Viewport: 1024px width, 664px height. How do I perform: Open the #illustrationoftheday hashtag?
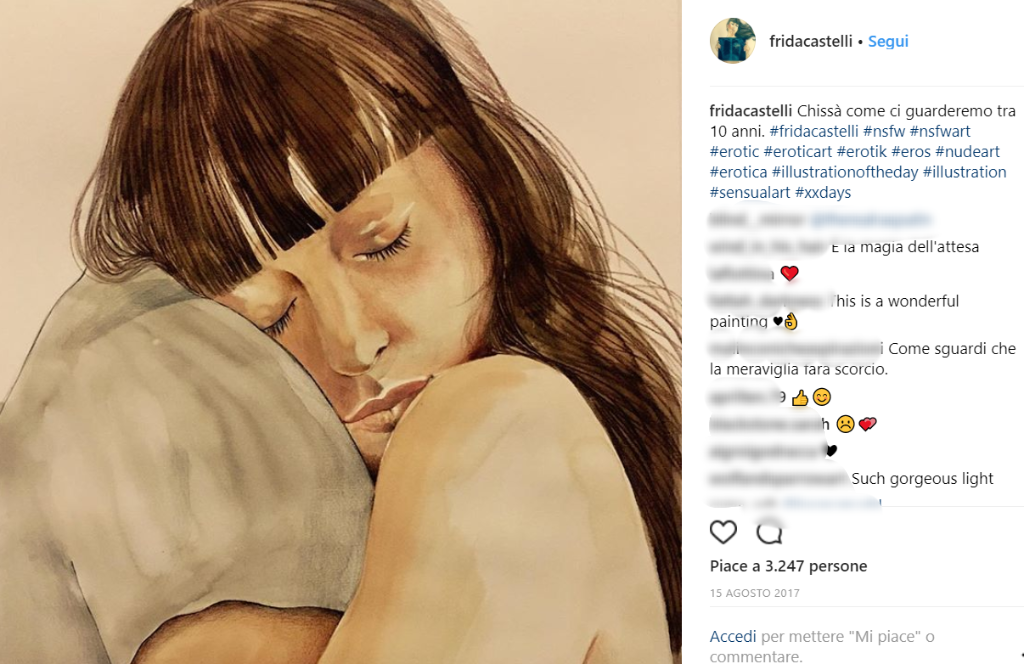point(844,172)
